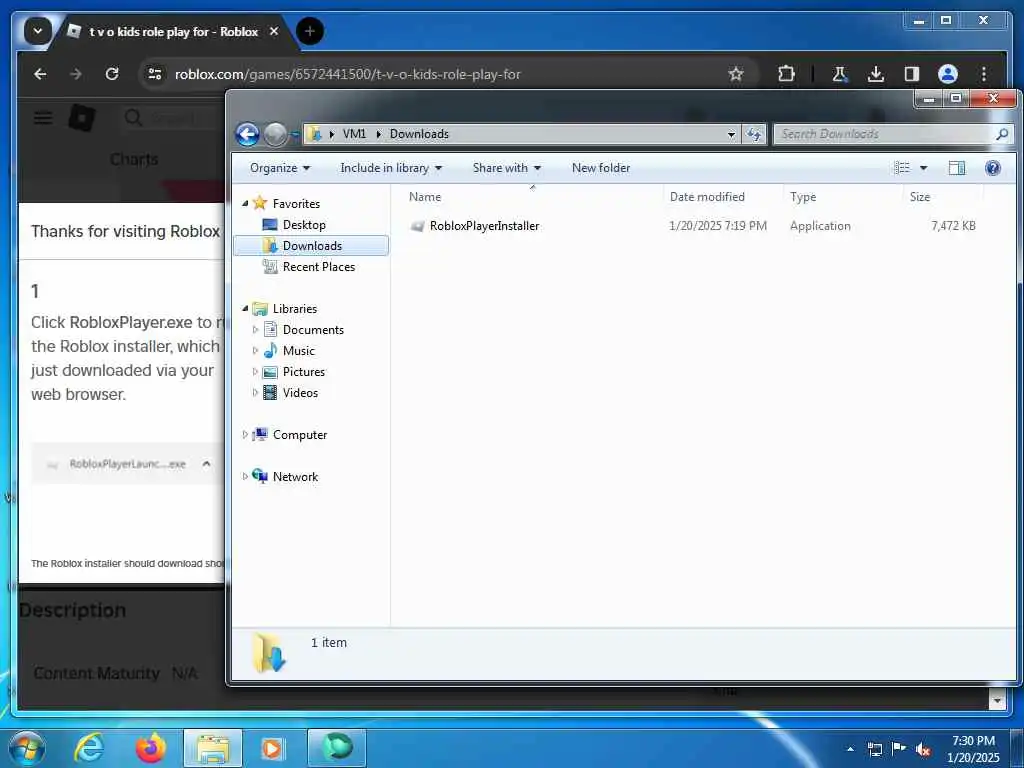Click the Explorer forward navigation arrow
Screen dimensions: 1024x768
point(275,135)
